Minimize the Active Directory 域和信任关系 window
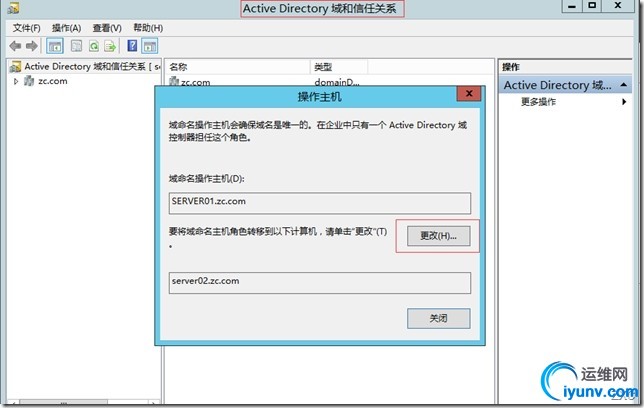 click(x=571, y=6)
